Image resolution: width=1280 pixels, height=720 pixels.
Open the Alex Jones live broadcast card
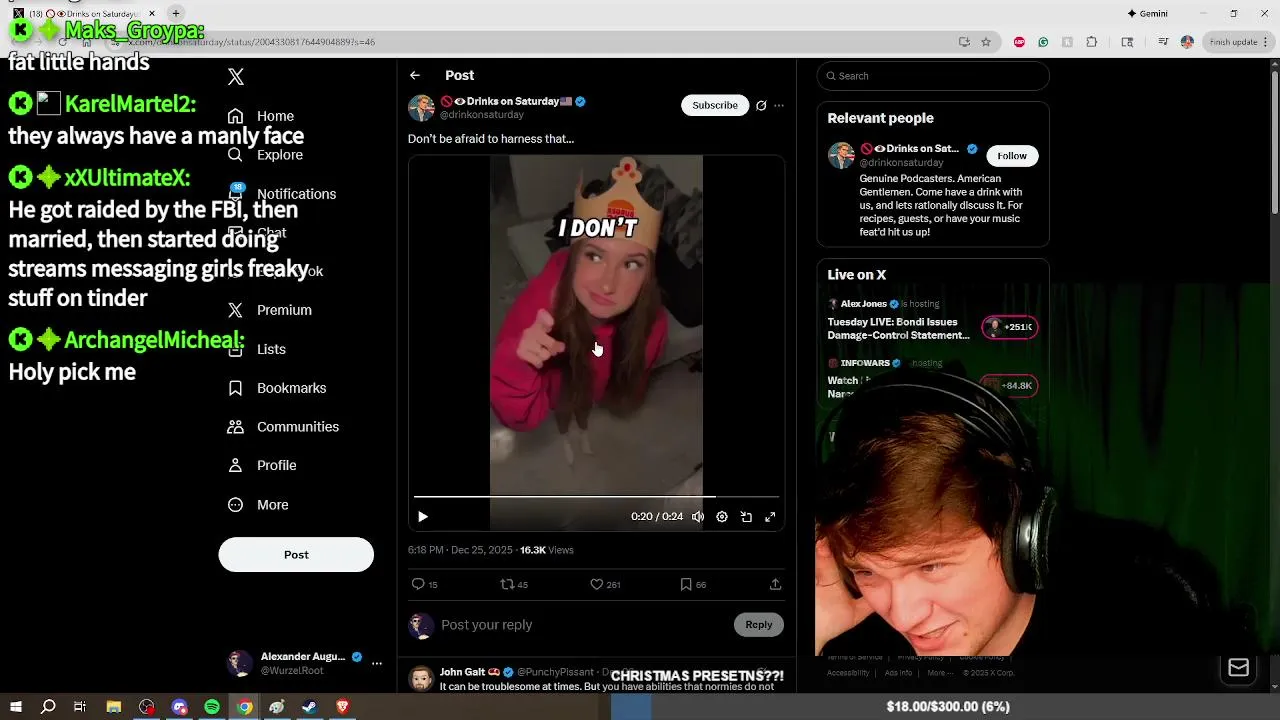tap(932, 320)
